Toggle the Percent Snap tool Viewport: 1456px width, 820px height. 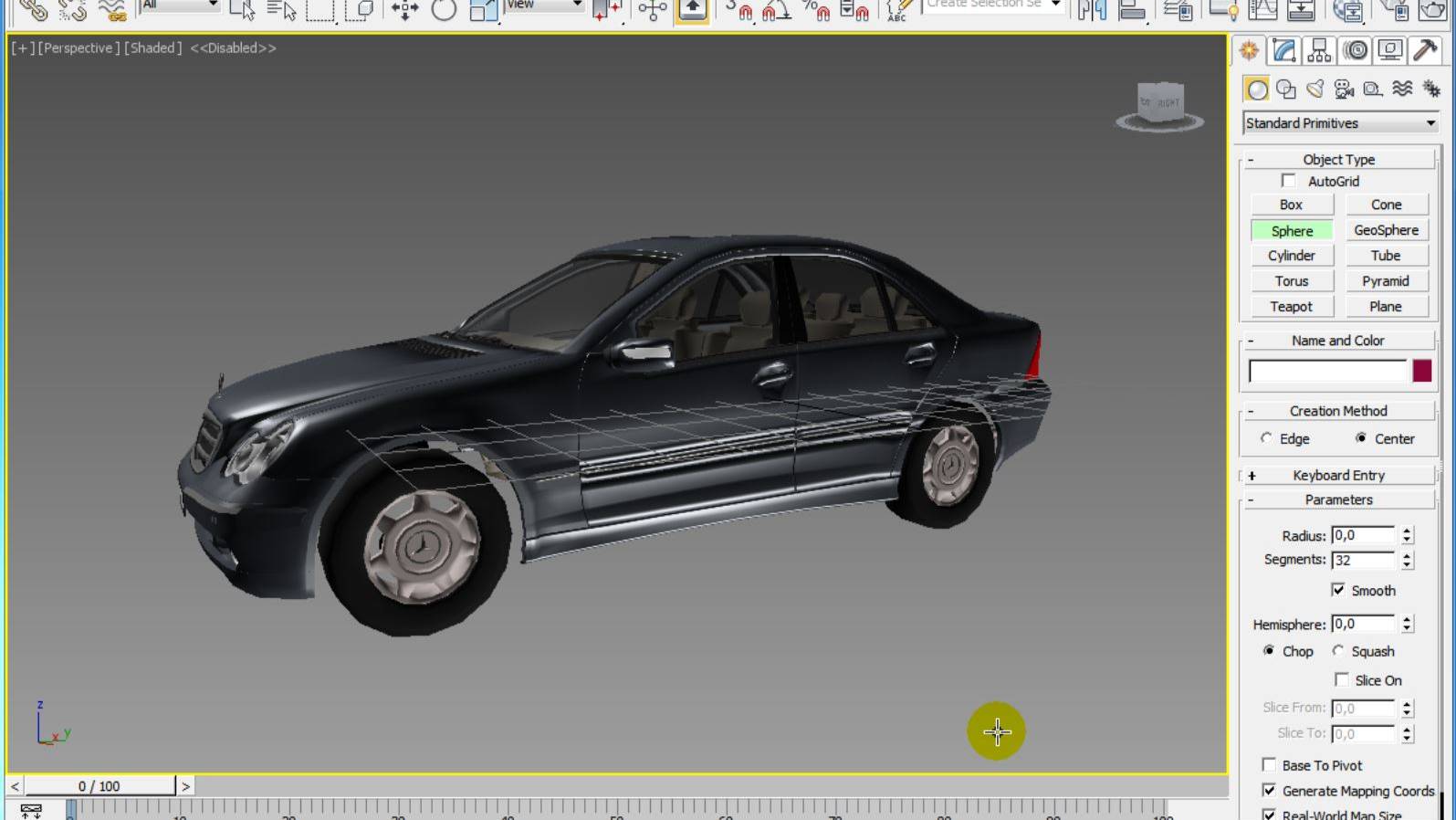click(815, 9)
